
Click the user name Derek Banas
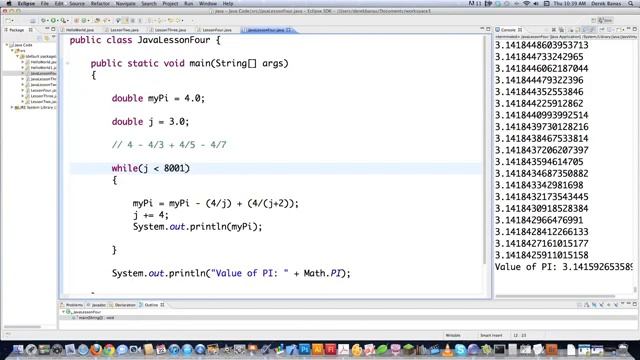[606, 3]
